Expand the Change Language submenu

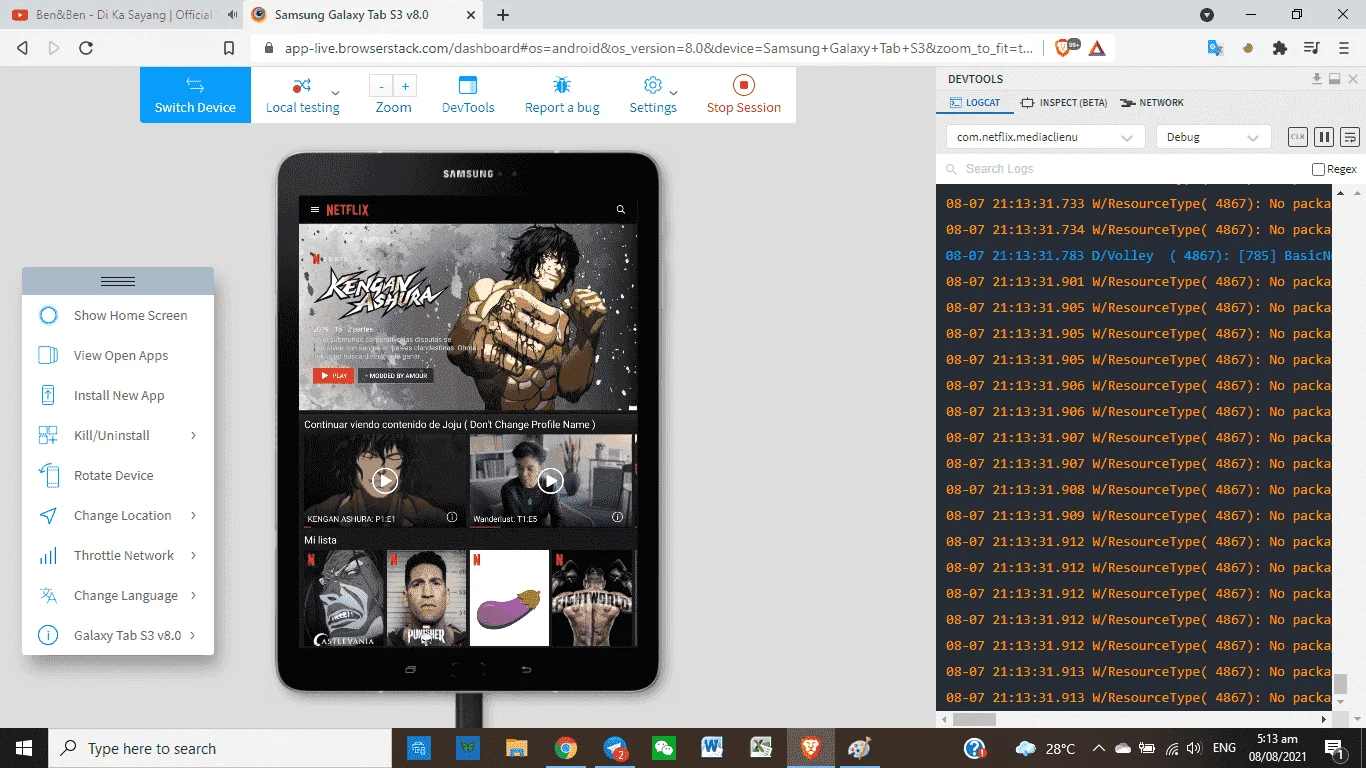pyautogui.click(x=118, y=595)
